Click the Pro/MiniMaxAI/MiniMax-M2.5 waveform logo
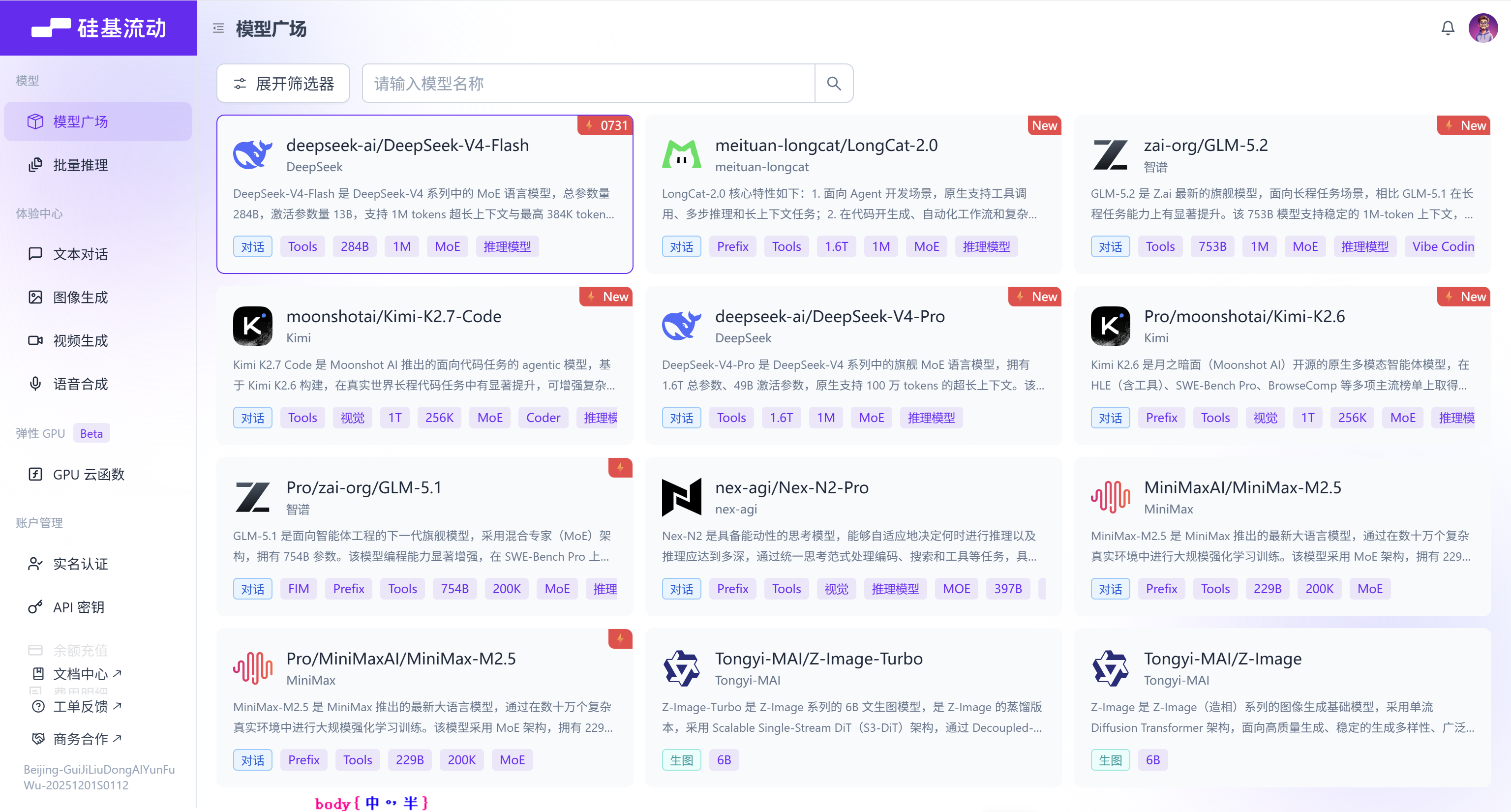The height and width of the screenshot is (812, 1511). click(x=253, y=668)
